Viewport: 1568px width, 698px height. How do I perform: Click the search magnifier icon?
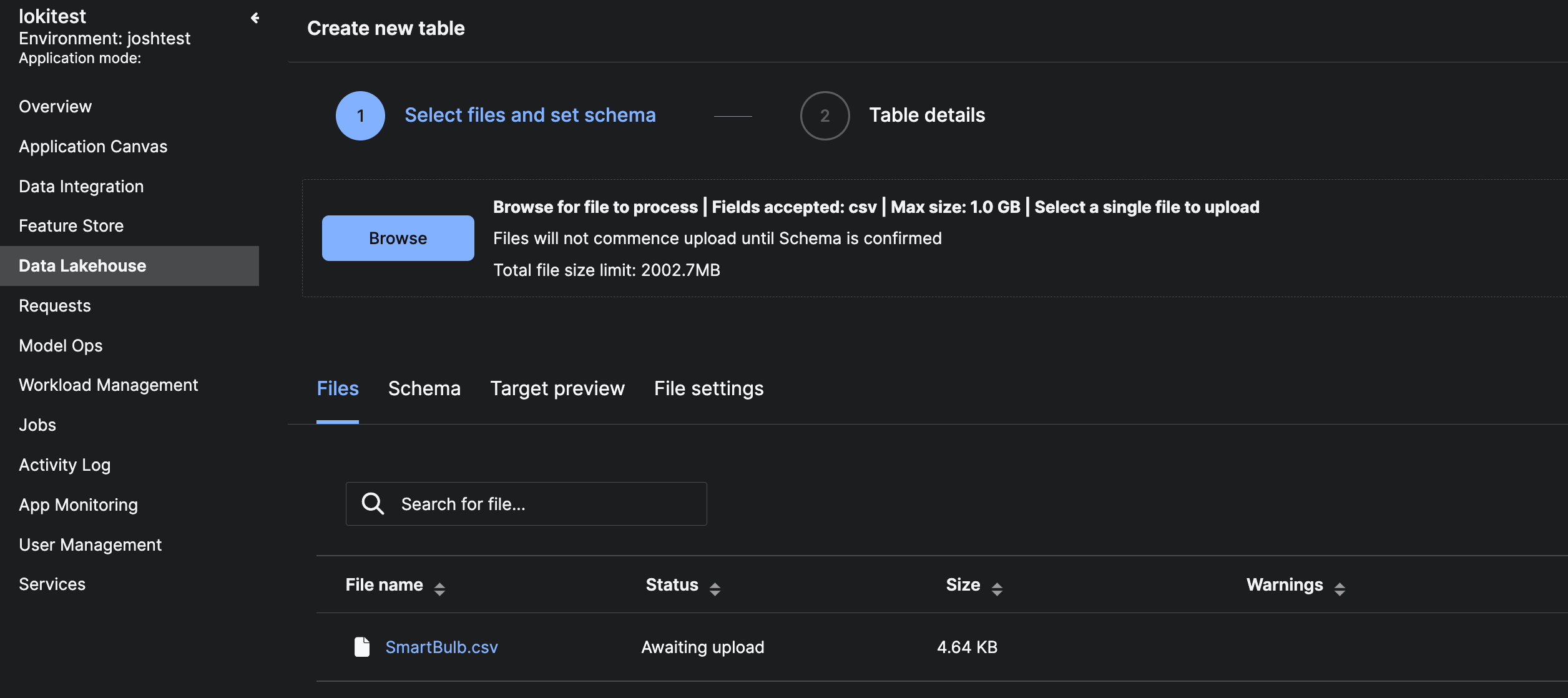click(x=373, y=503)
